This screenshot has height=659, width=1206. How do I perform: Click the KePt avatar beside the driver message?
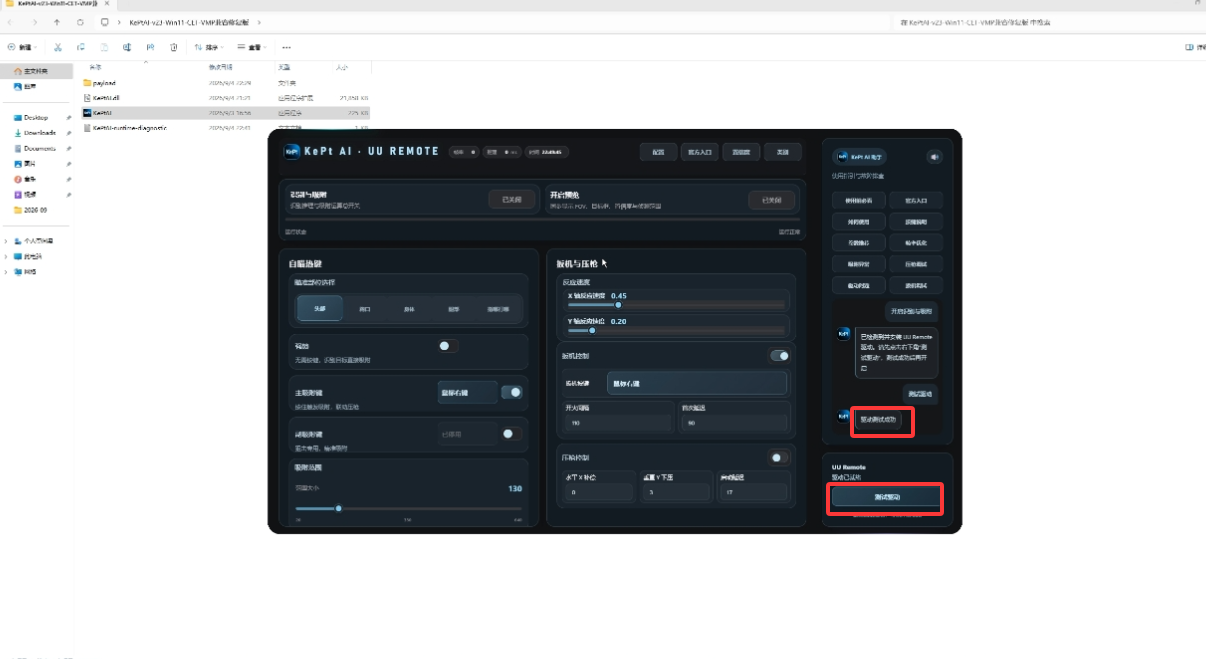tap(844, 333)
